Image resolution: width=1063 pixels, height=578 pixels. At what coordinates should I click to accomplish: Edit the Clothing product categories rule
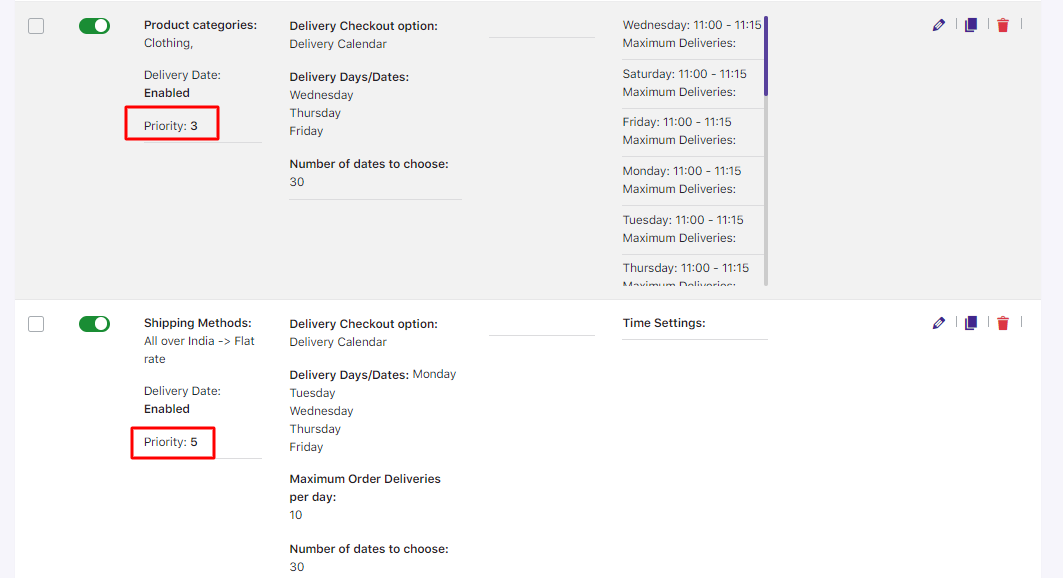tap(938, 25)
